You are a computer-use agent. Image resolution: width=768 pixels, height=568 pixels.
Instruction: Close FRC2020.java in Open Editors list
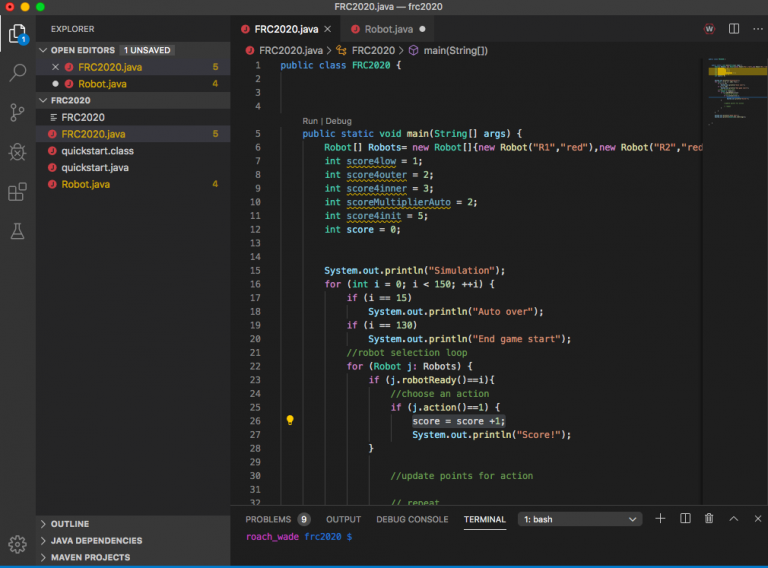click(x=55, y=67)
